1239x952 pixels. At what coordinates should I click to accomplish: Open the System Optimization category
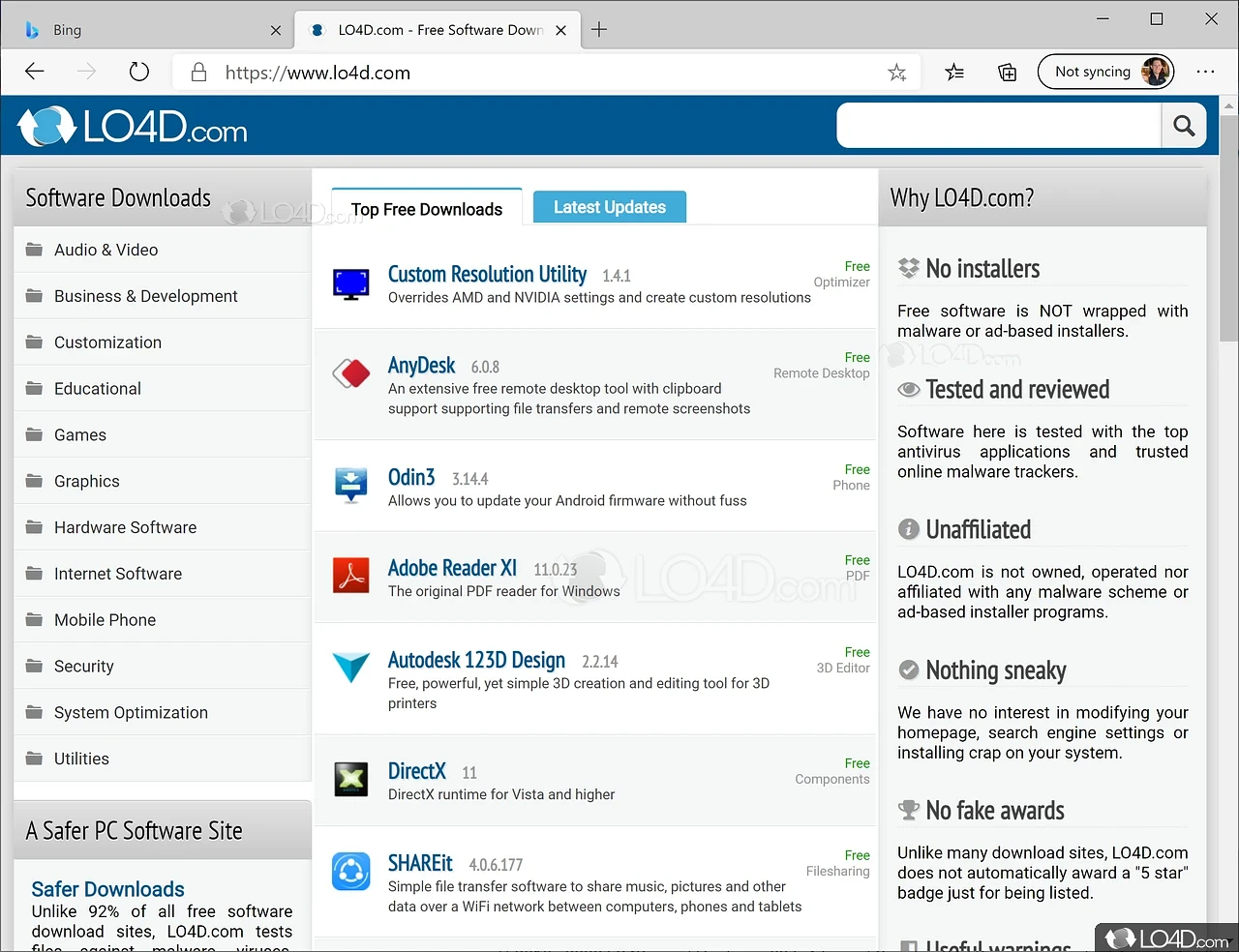pyautogui.click(x=131, y=713)
